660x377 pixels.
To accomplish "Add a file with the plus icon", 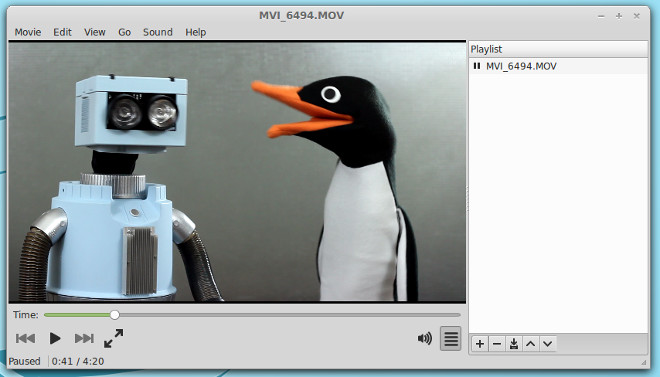I will [x=480, y=344].
